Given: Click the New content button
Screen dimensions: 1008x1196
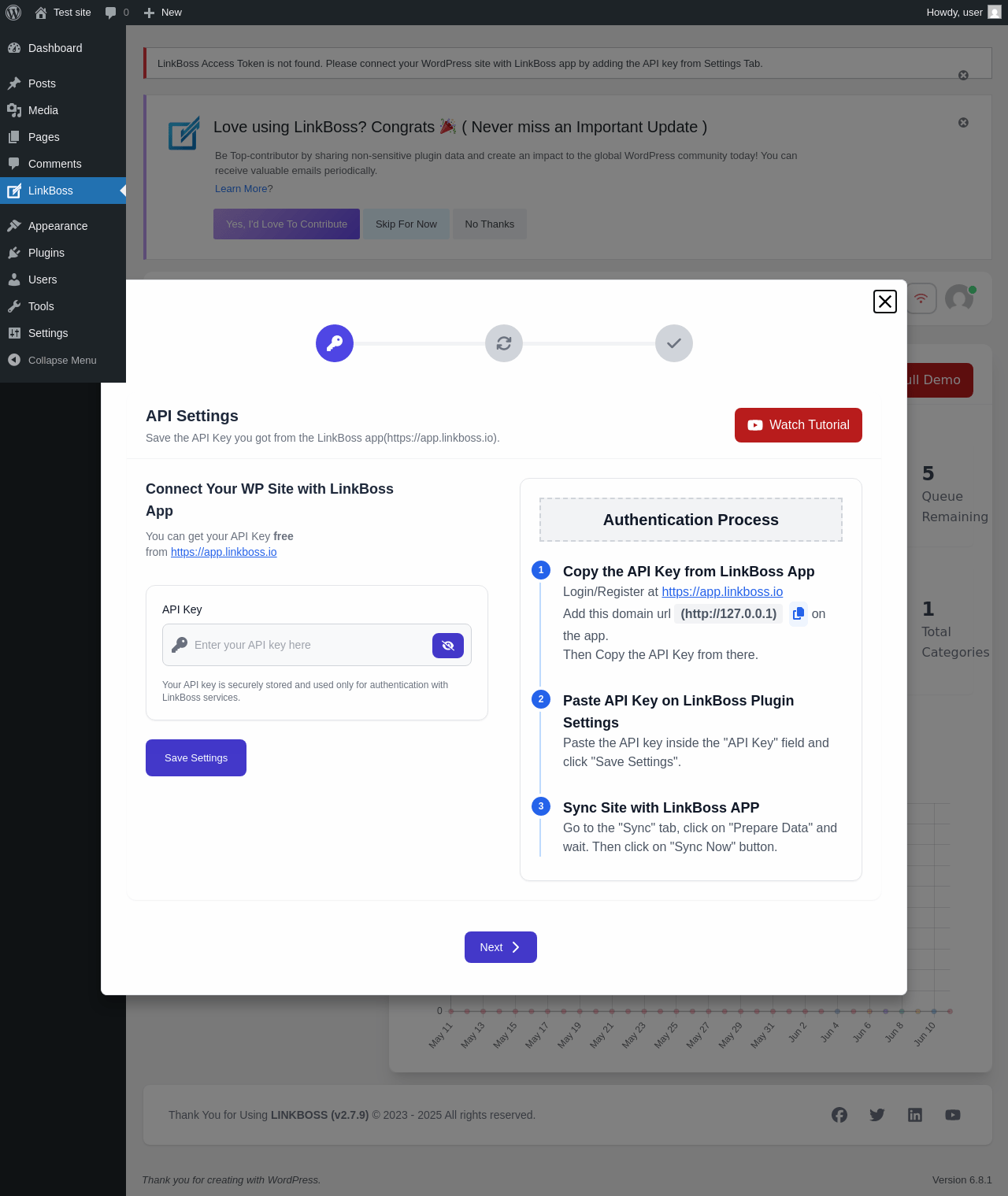Looking at the screenshot, I should coord(163,13).
